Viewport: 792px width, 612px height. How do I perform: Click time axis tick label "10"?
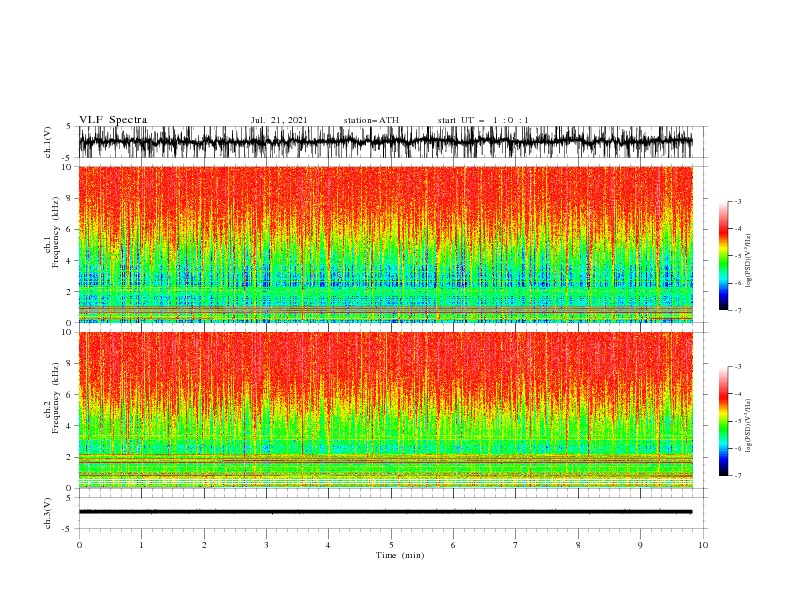(703, 545)
